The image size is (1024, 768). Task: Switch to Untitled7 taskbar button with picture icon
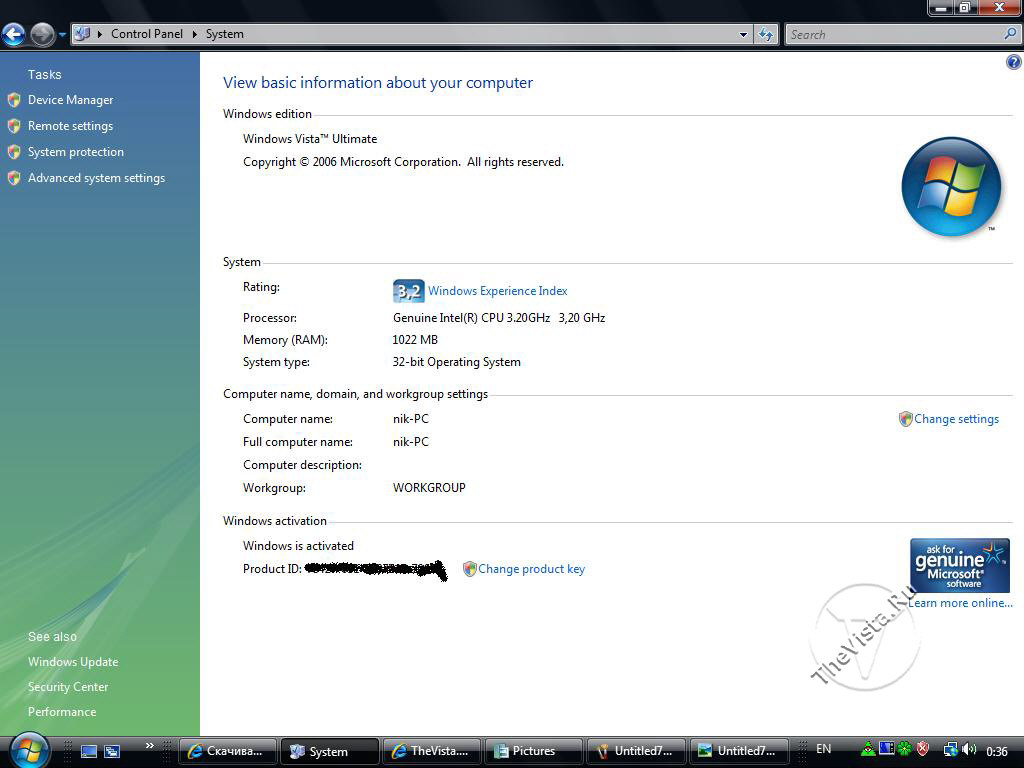coord(738,751)
